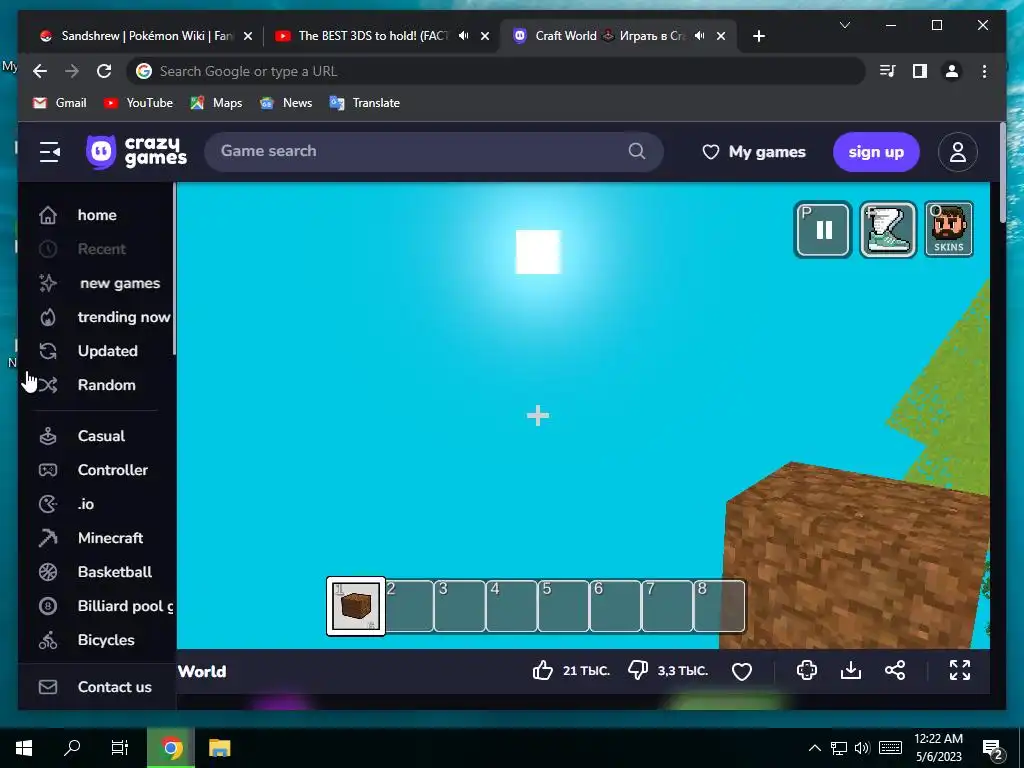Open File Explorer from taskbar
This screenshot has width=1024, height=768.
219,747
